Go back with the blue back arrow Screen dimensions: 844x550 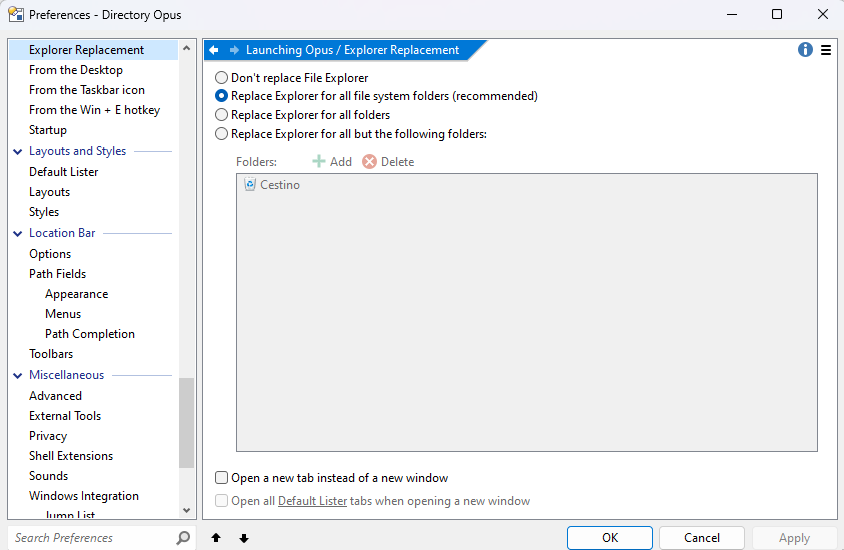tap(214, 50)
